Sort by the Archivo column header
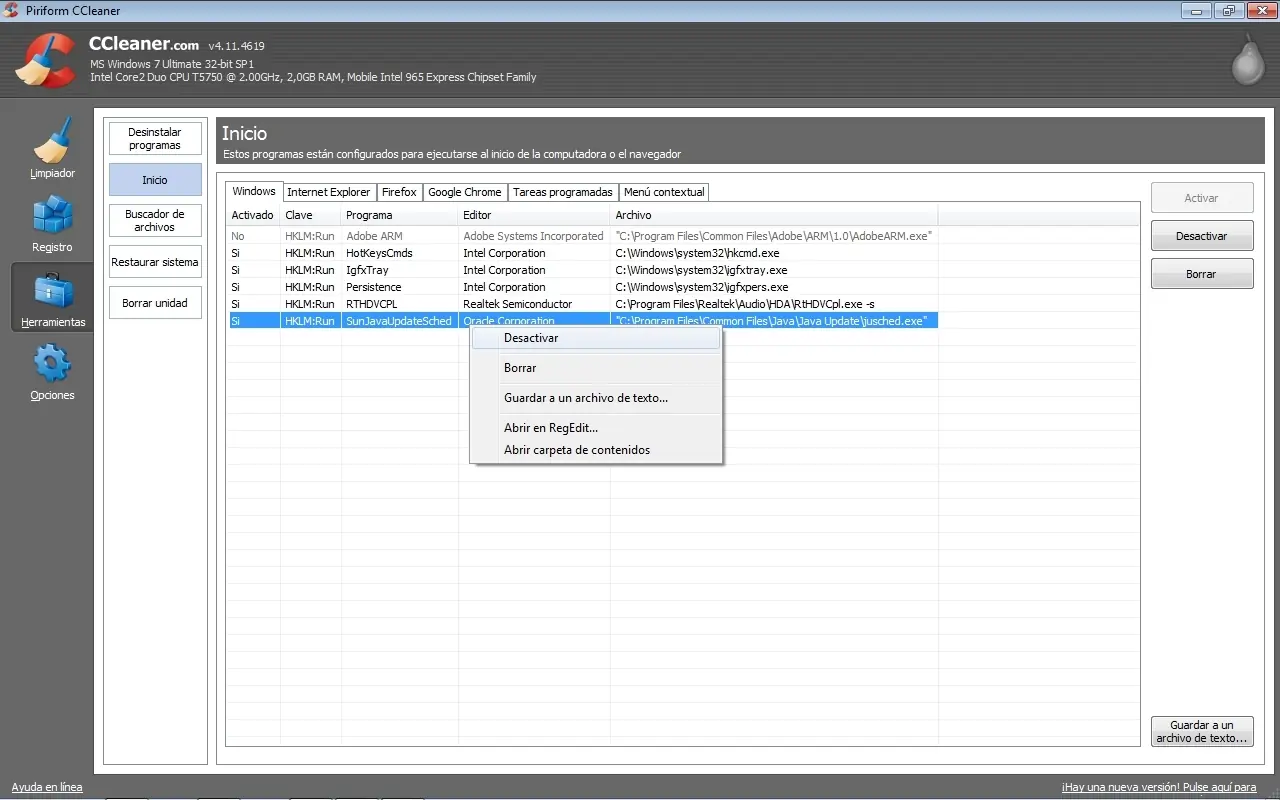 pyautogui.click(x=774, y=215)
